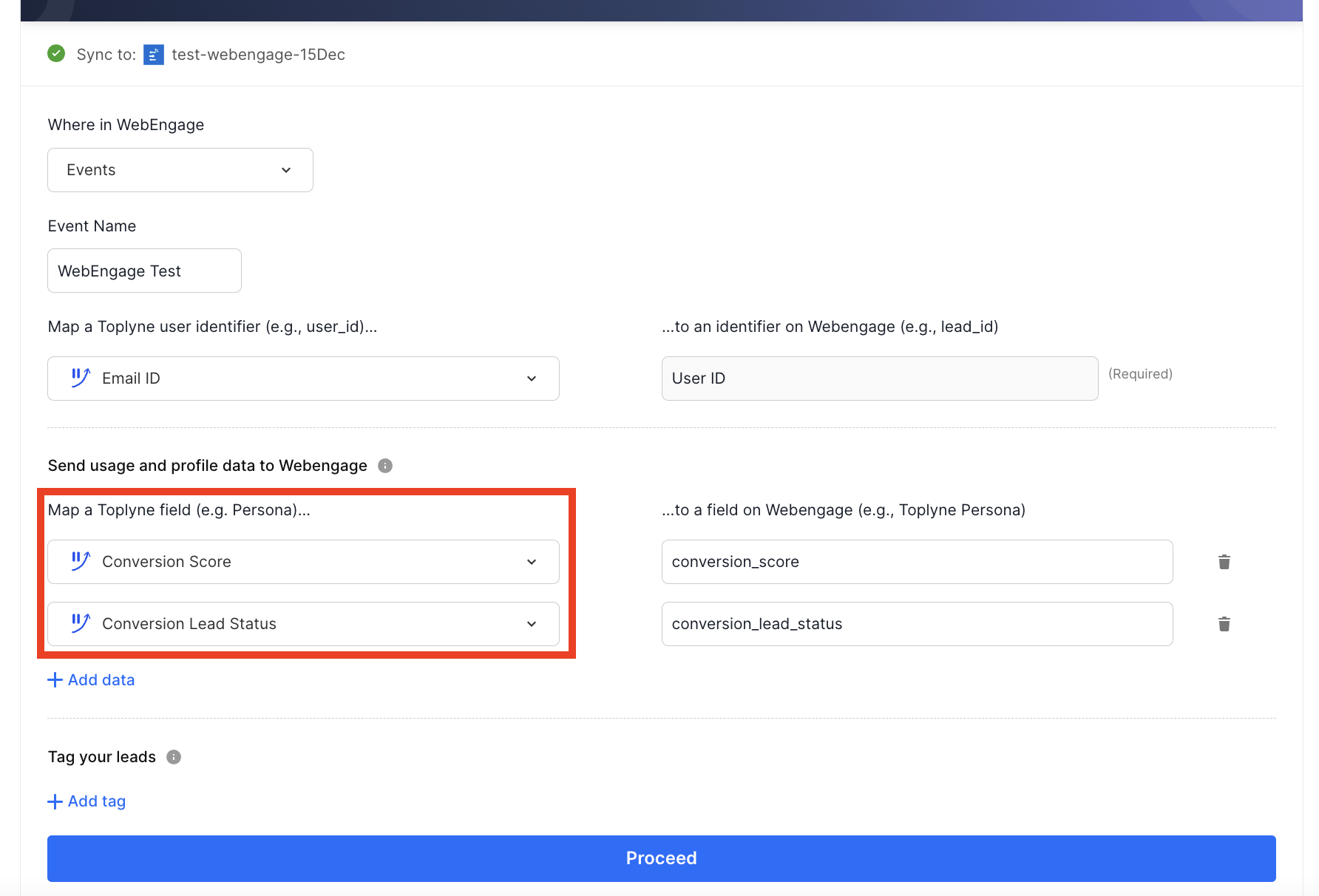Image resolution: width=1319 pixels, height=896 pixels.
Task: Click the Toplyne logo beside Conversion Lead Status
Action: [x=81, y=623]
